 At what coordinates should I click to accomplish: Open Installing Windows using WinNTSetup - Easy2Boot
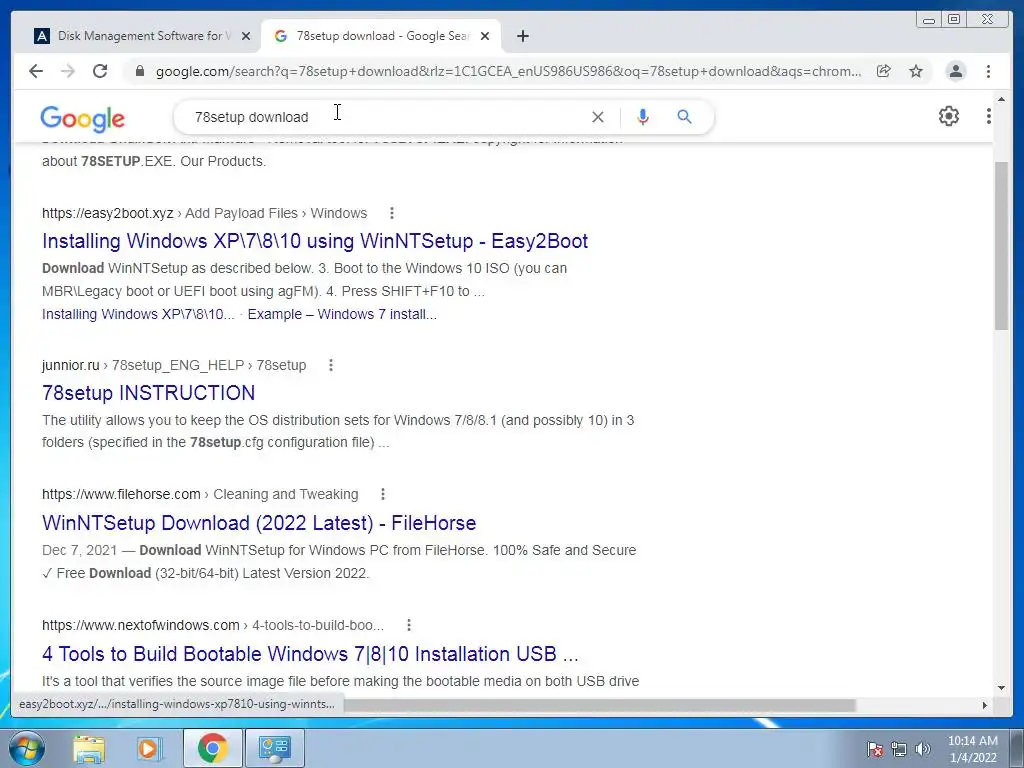point(315,241)
